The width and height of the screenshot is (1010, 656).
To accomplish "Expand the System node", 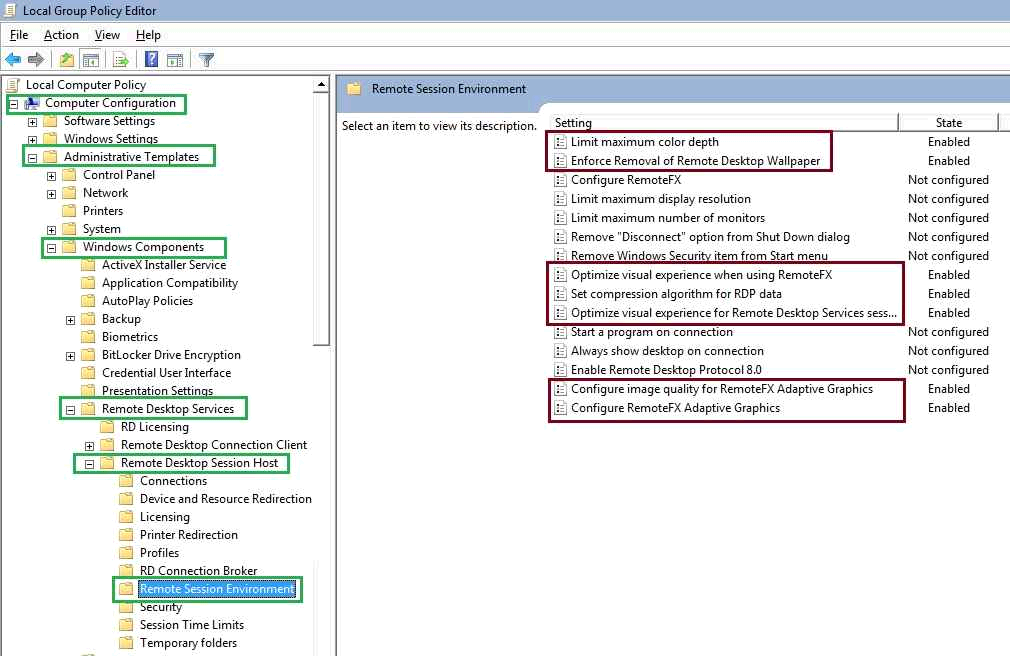I will [52, 230].
